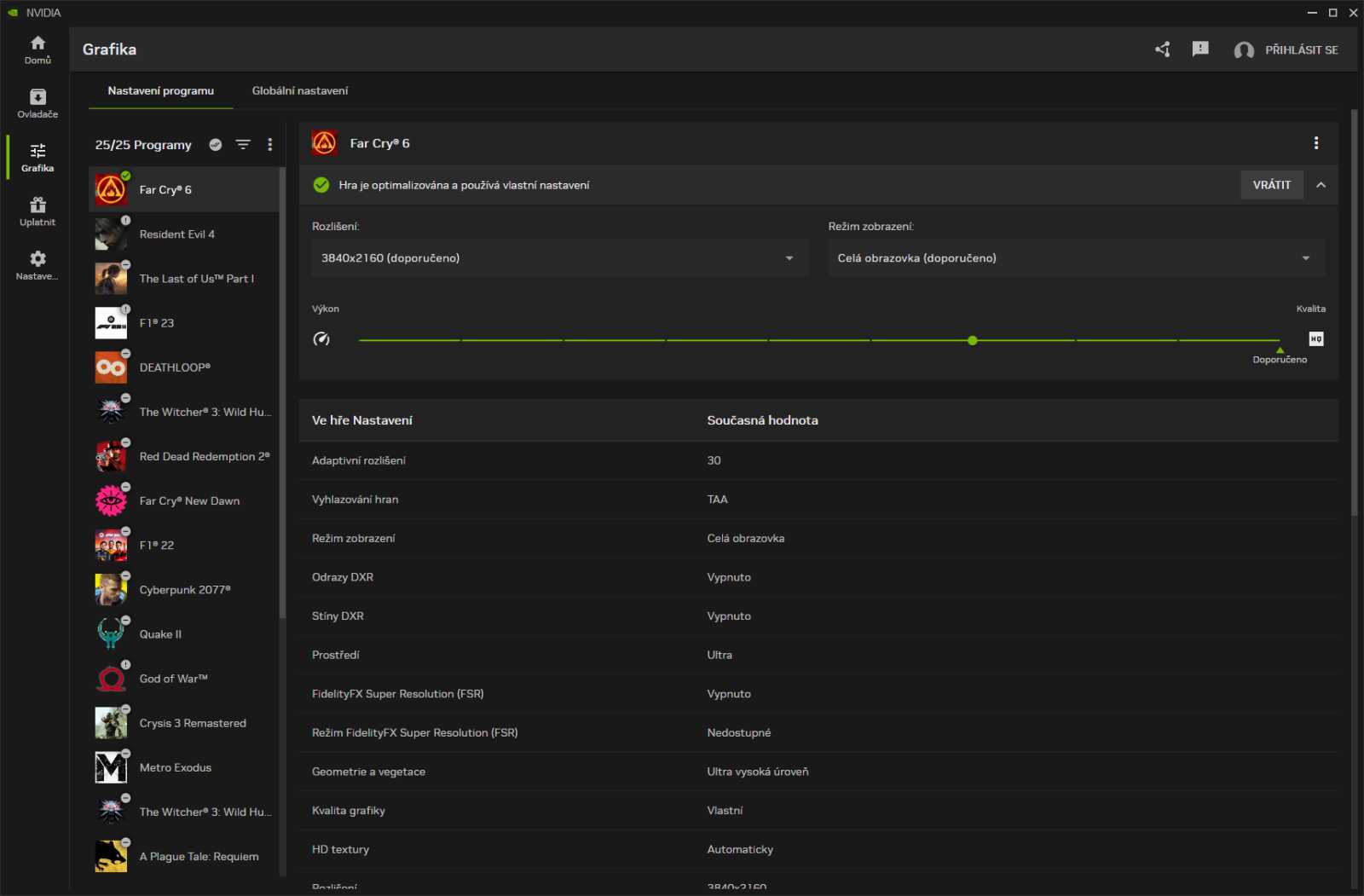Click the Vyhlazování hran setting row
This screenshot has height=896, width=1364.
click(x=818, y=500)
